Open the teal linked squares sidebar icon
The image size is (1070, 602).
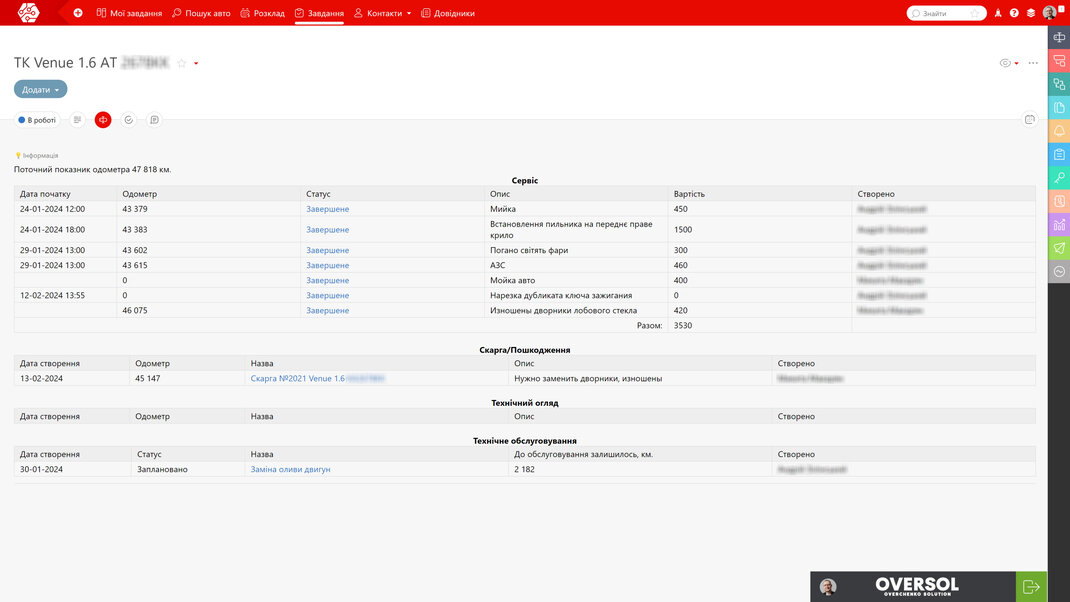[x=1059, y=84]
